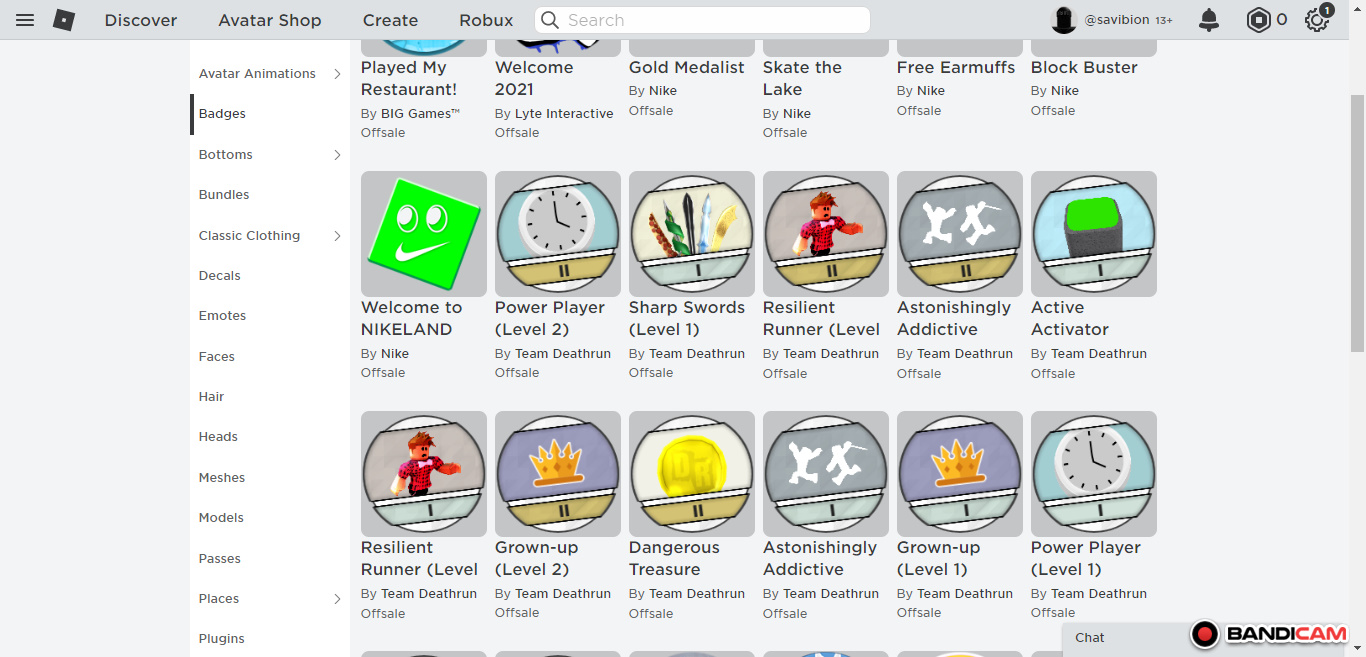
Task: Click the savibion avatar picture
Action: 1064,20
